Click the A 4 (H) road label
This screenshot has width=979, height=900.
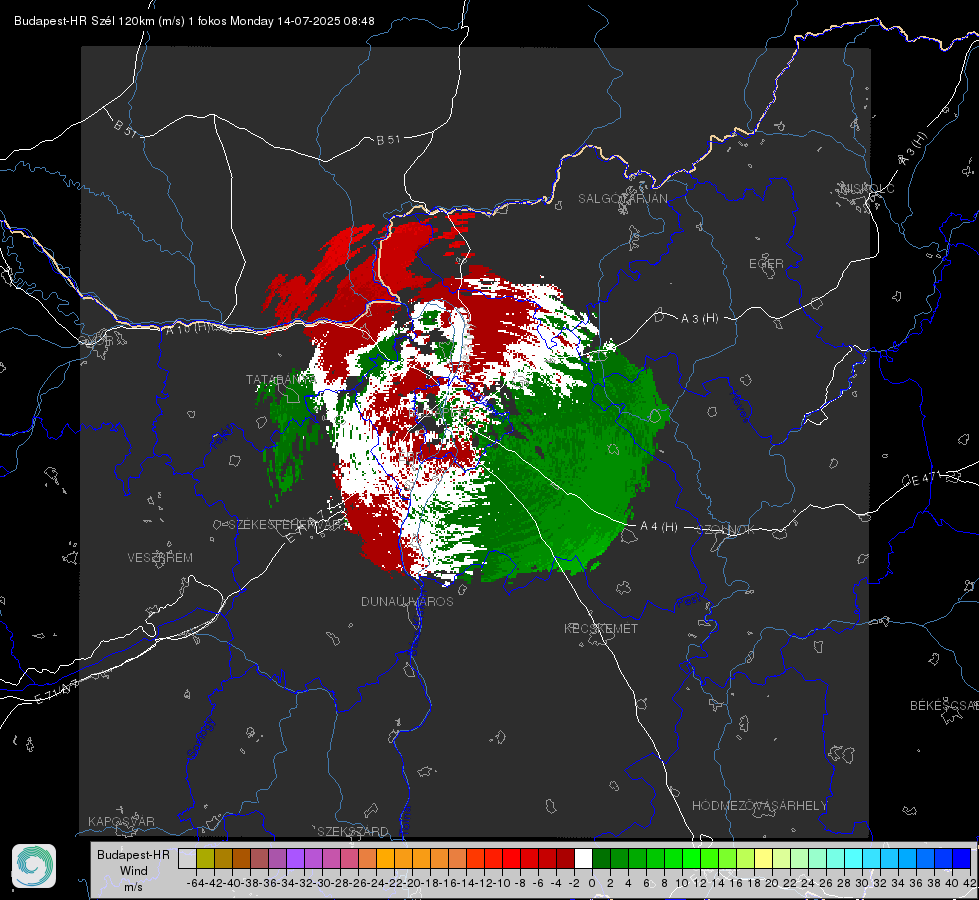659,527
